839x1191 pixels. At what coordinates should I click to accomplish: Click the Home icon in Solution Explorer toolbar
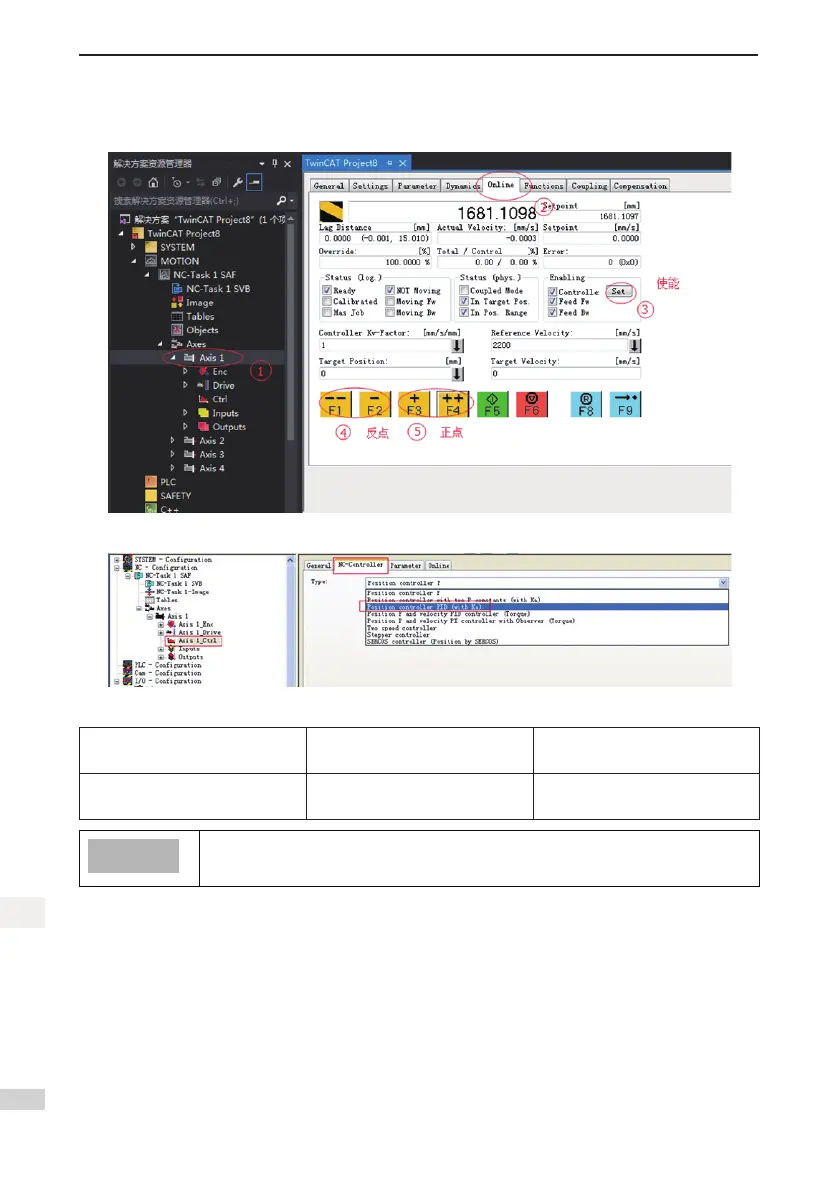[153, 182]
